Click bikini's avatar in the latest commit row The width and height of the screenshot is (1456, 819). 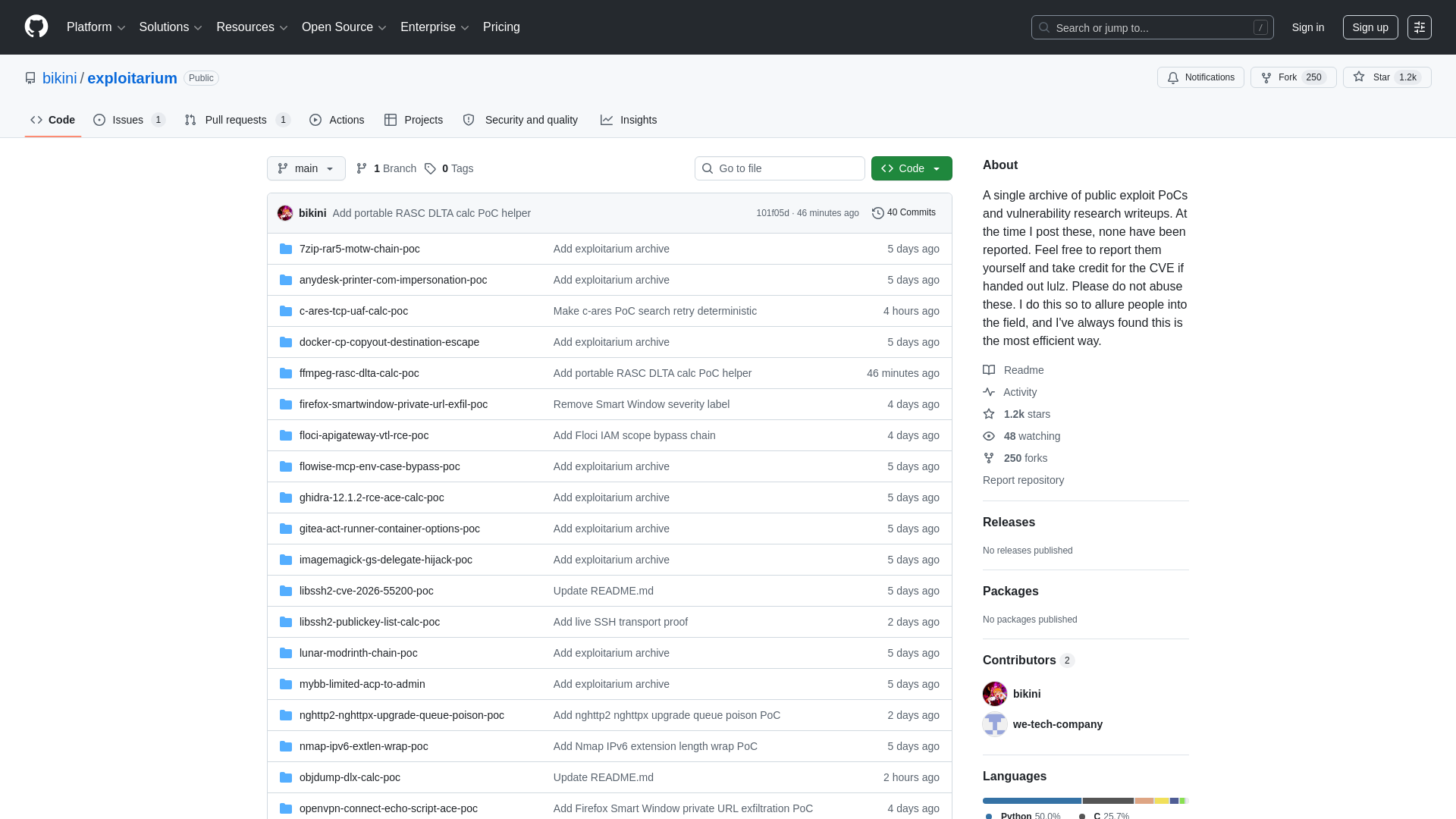coord(285,213)
